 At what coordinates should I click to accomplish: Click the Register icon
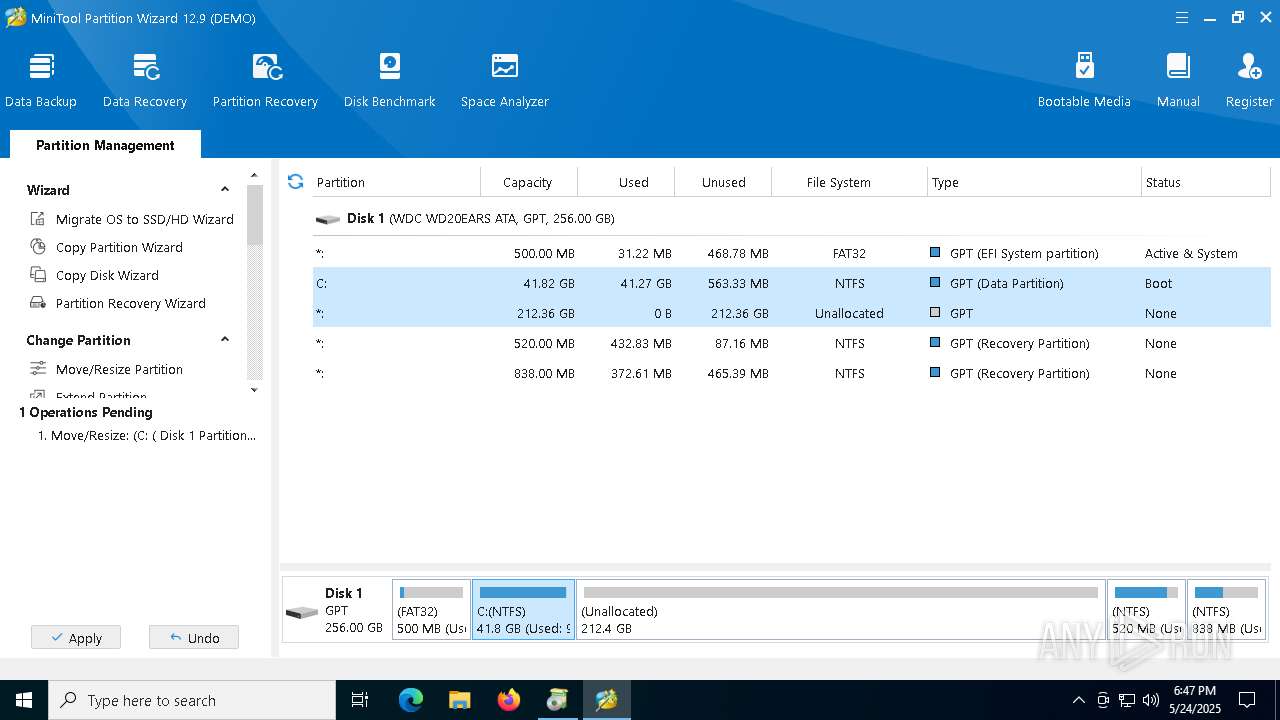[1250, 67]
